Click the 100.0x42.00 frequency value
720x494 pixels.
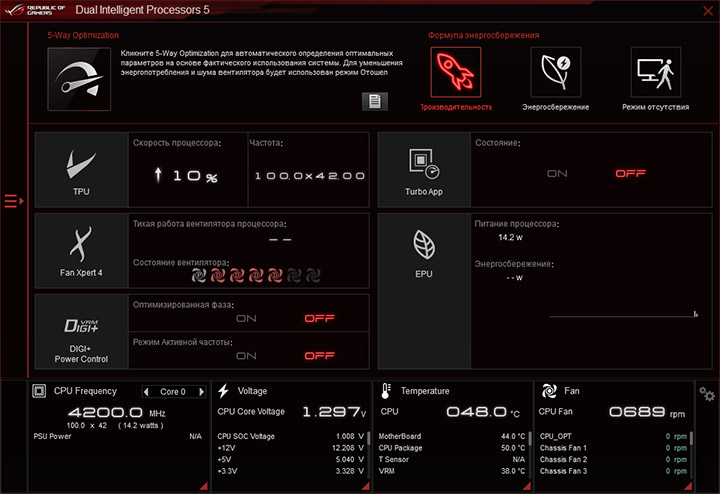310,176
